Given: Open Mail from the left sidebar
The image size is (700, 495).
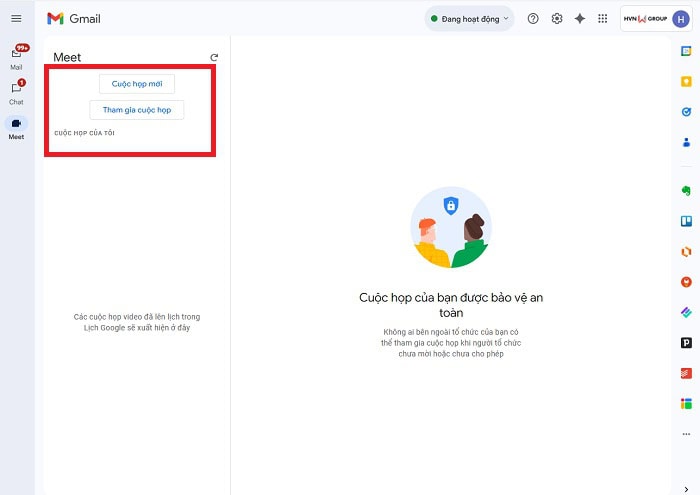Looking at the screenshot, I should point(16,55).
